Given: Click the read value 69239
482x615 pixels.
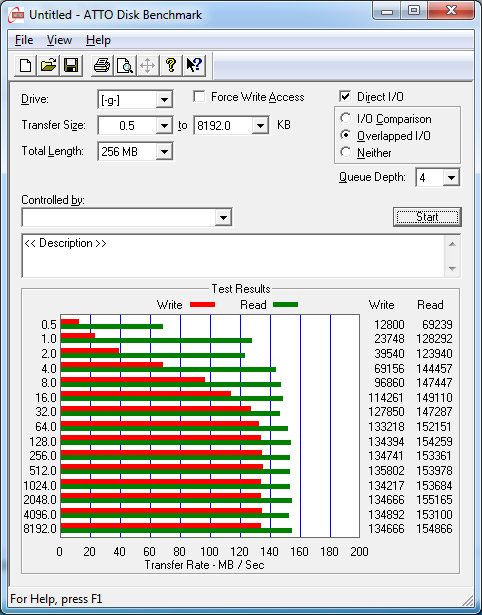Looking at the screenshot, I should (437, 325).
